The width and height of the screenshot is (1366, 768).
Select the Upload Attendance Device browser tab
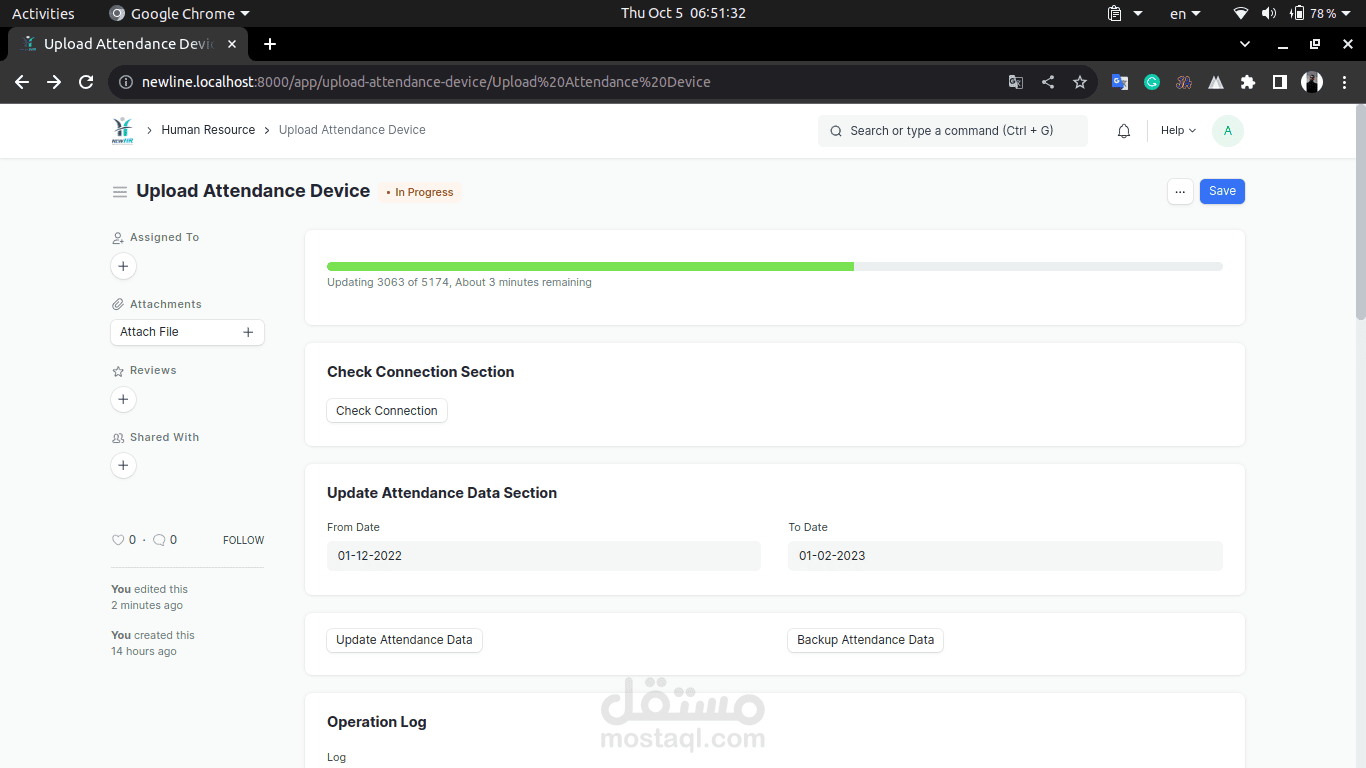tap(129, 44)
